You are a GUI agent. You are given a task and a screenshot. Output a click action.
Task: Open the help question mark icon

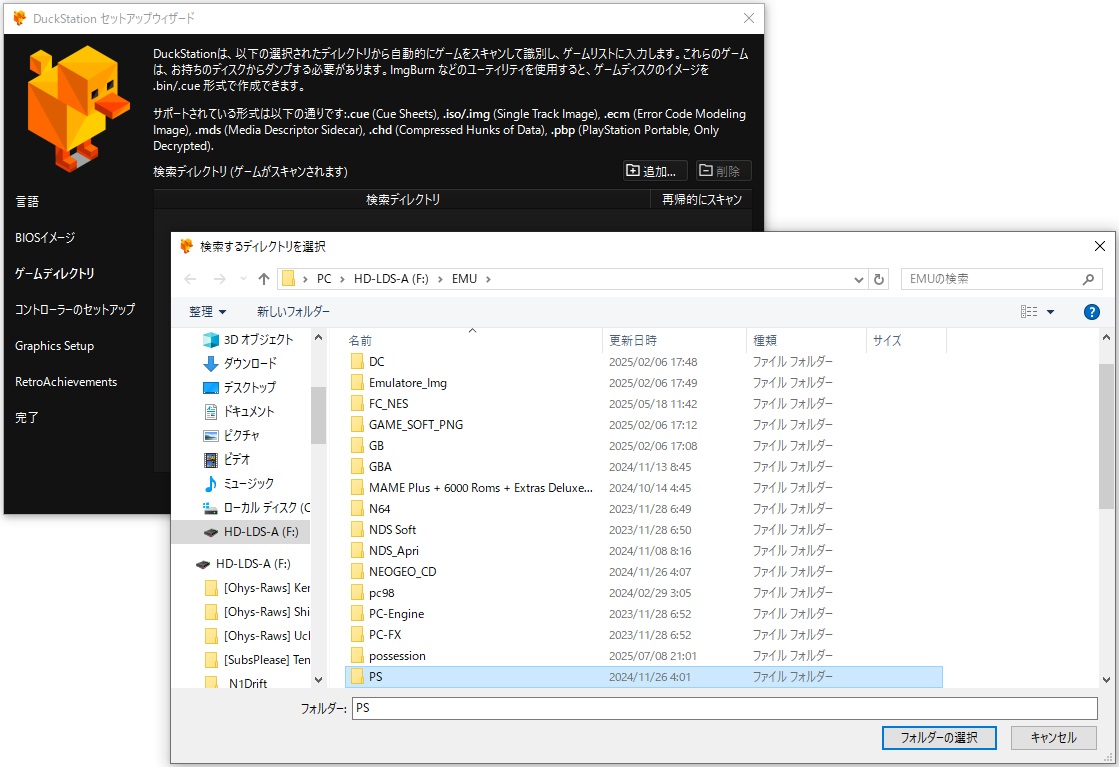pos(1091,312)
